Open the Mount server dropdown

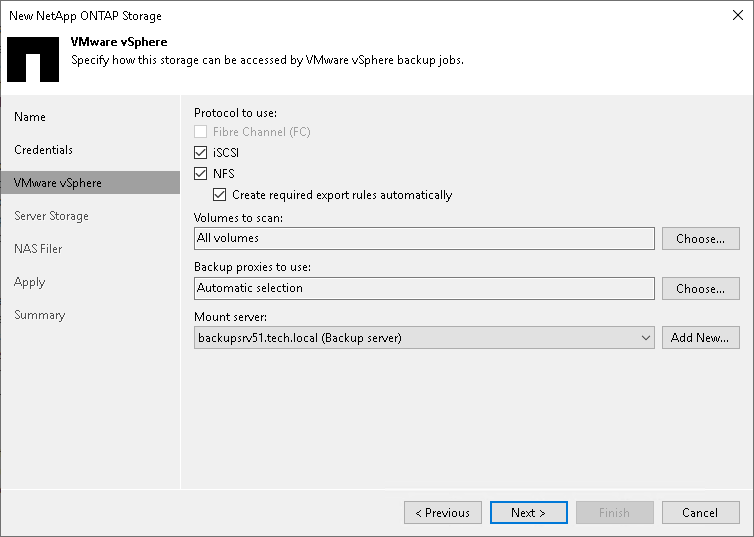click(x=424, y=337)
